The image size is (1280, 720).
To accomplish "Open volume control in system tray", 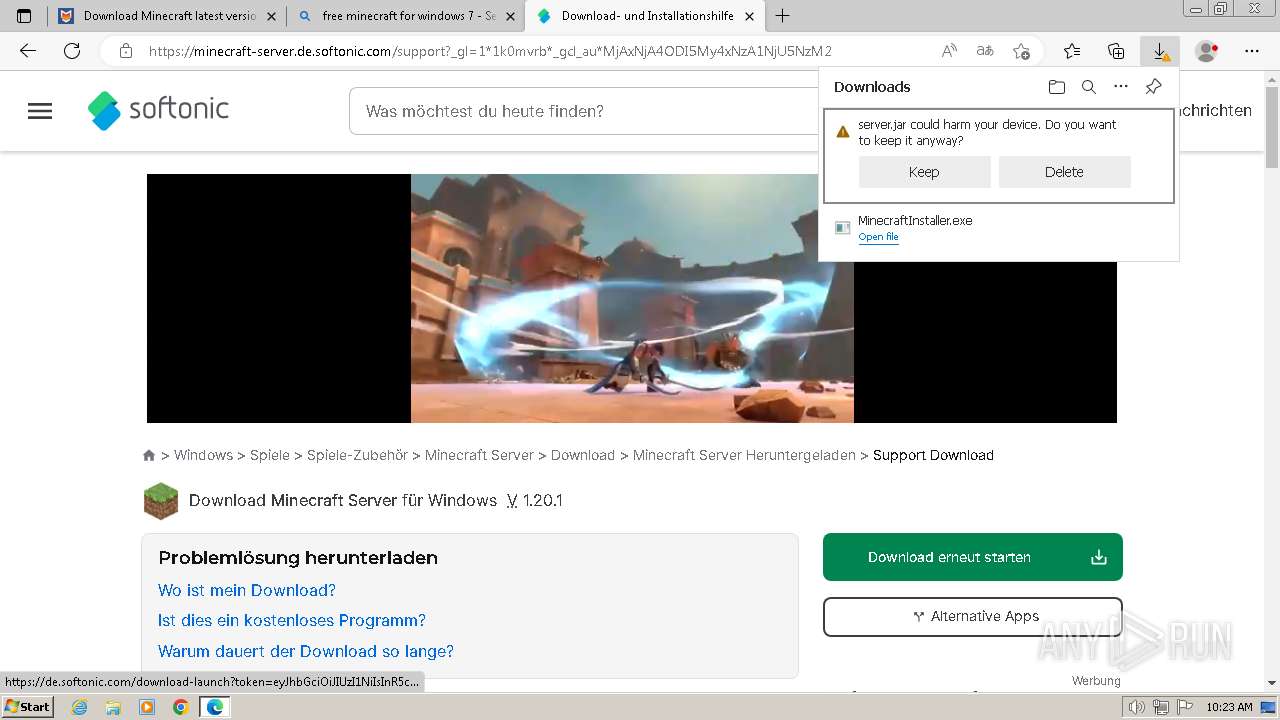I will coord(1137,707).
